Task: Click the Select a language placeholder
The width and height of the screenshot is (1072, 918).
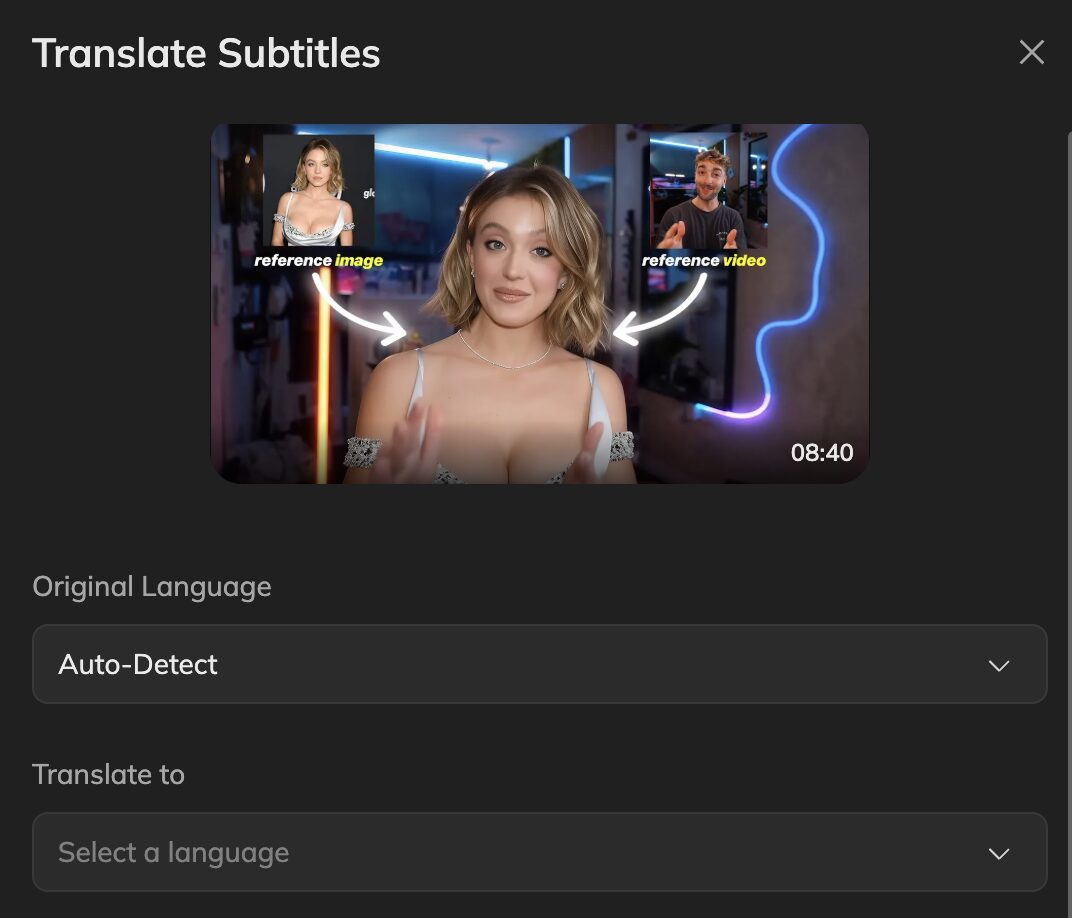Action: pyautogui.click(x=173, y=852)
